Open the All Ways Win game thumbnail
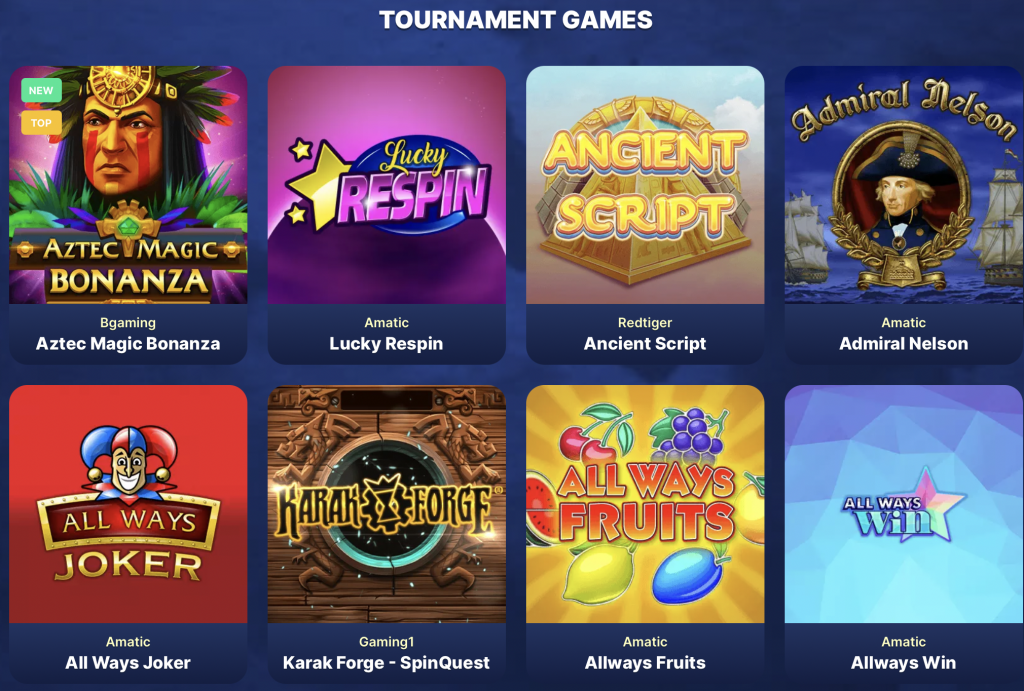 point(904,504)
